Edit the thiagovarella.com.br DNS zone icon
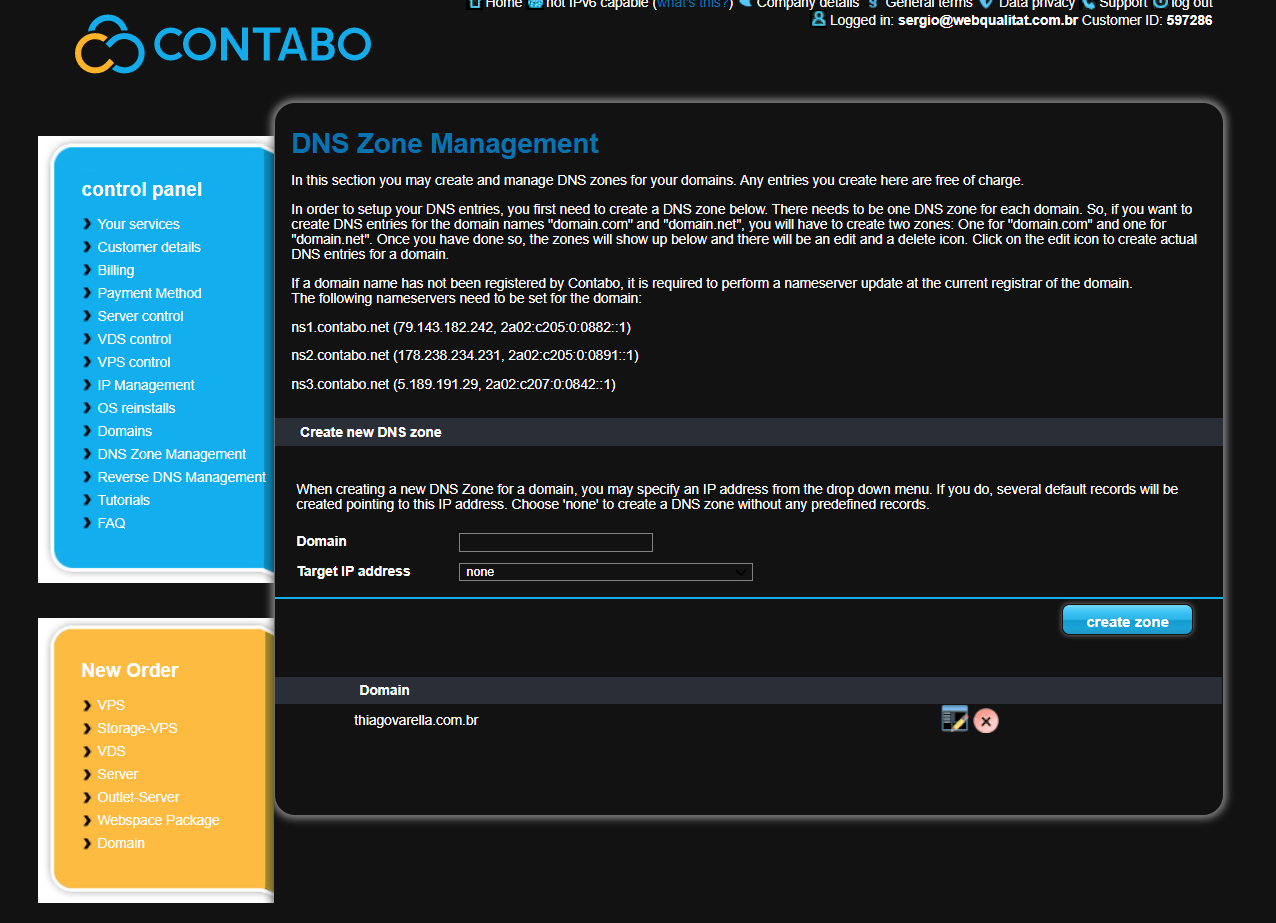Viewport: 1276px width, 923px height. pyautogui.click(x=954, y=719)
